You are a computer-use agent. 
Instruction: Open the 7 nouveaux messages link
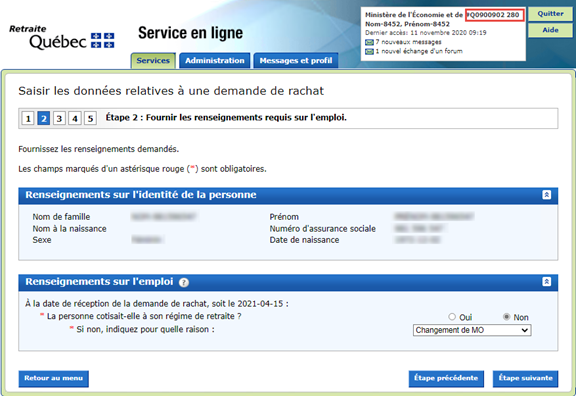click(x=408, y=42)
